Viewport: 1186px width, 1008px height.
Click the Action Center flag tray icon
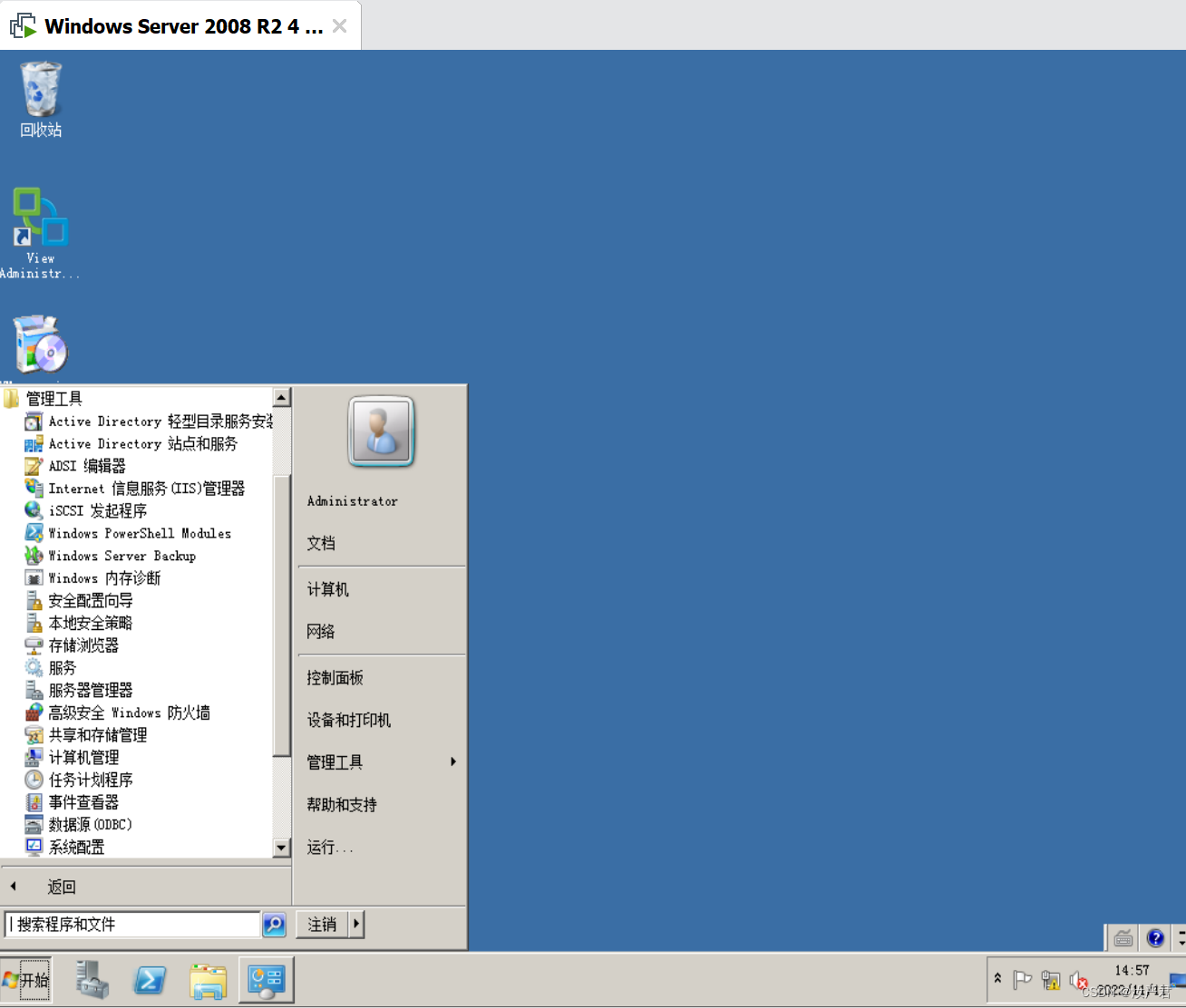(1022, 980)
